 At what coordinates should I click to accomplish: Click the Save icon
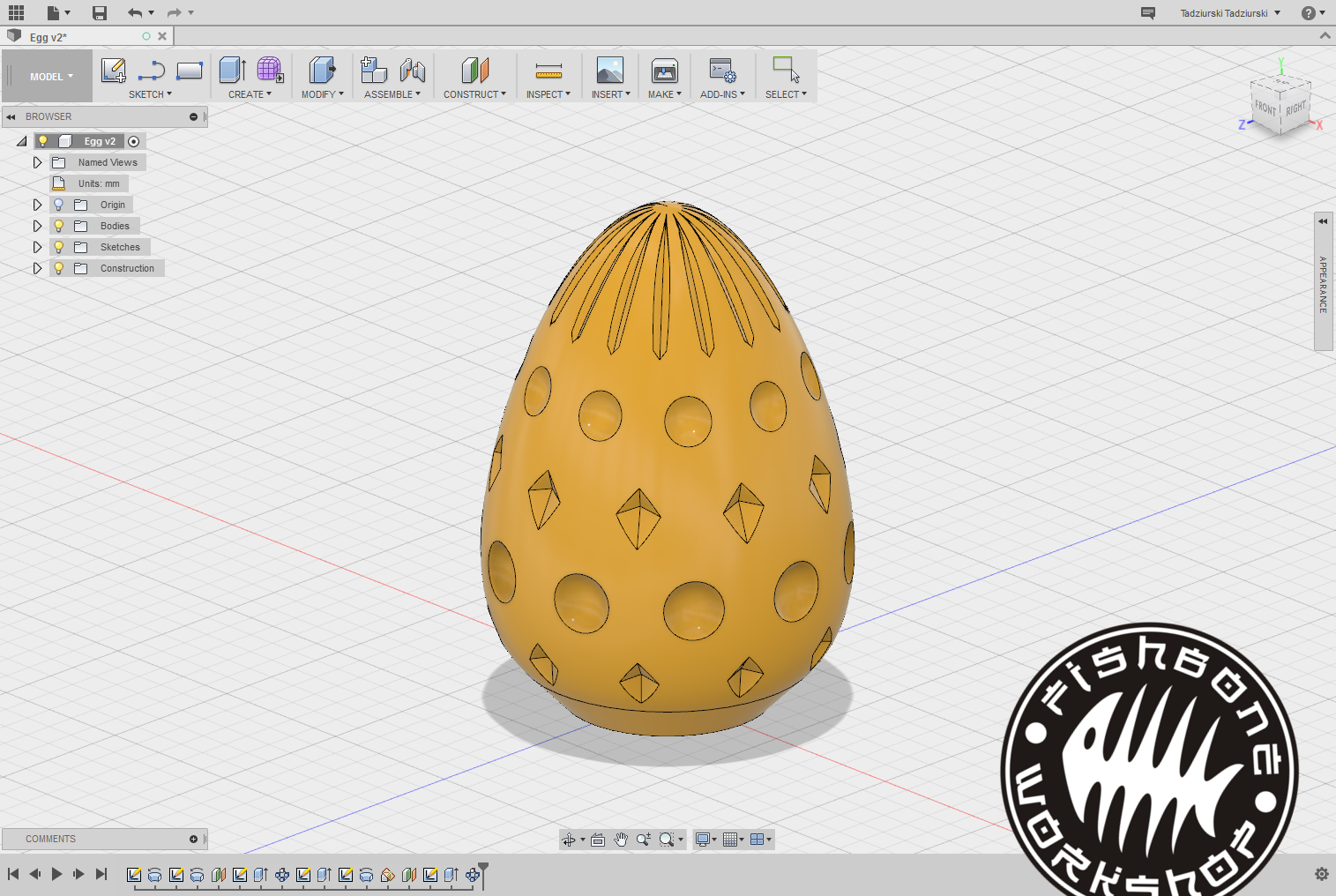(100, 12)
